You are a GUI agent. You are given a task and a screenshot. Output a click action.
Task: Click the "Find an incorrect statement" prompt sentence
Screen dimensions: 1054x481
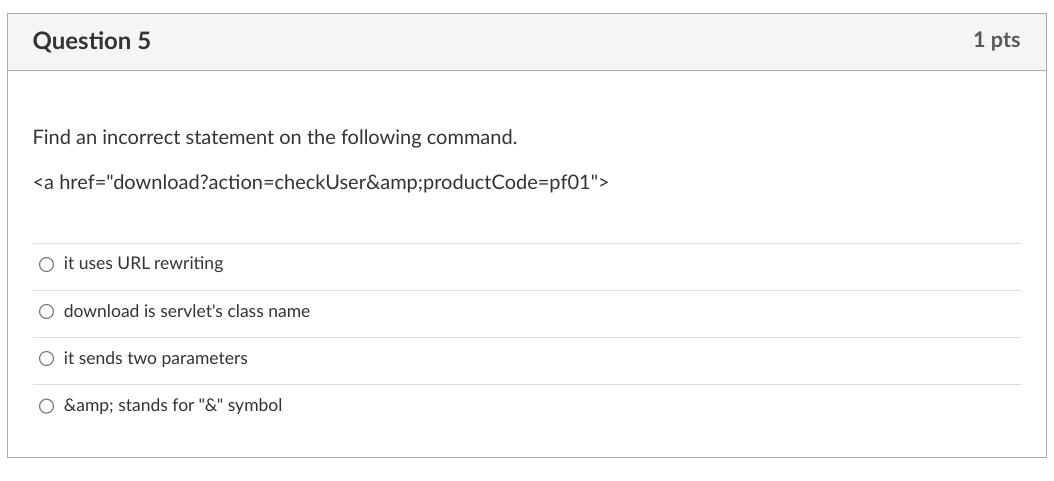[x=275, y=138]
